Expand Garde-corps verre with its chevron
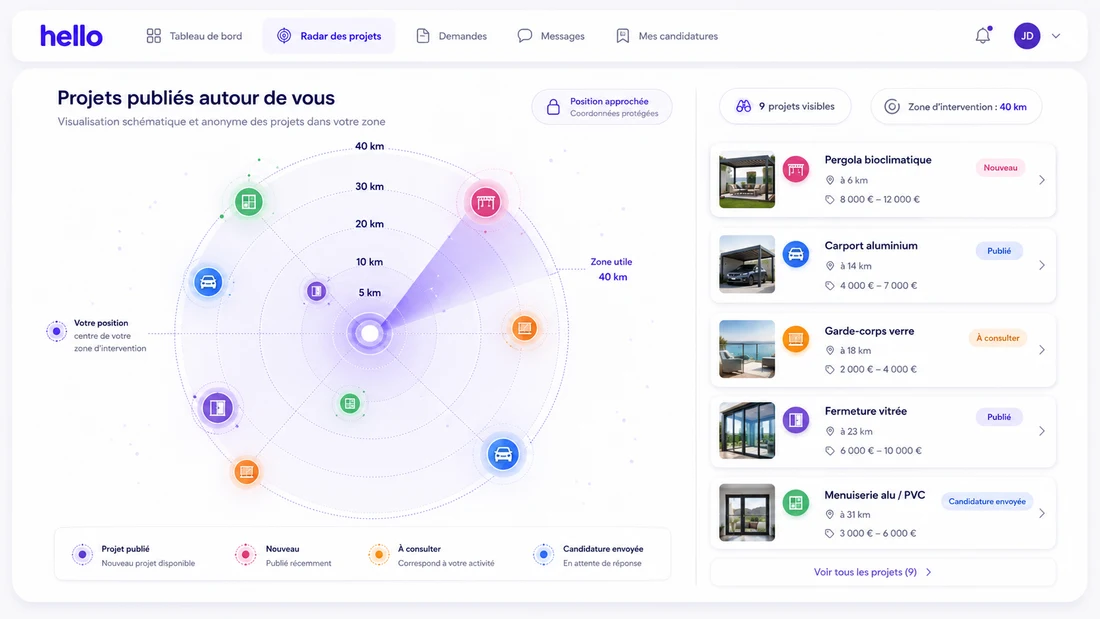The height and width of the screenshot is (619, 1100). pyautogui.click(x=1042, y=350)
